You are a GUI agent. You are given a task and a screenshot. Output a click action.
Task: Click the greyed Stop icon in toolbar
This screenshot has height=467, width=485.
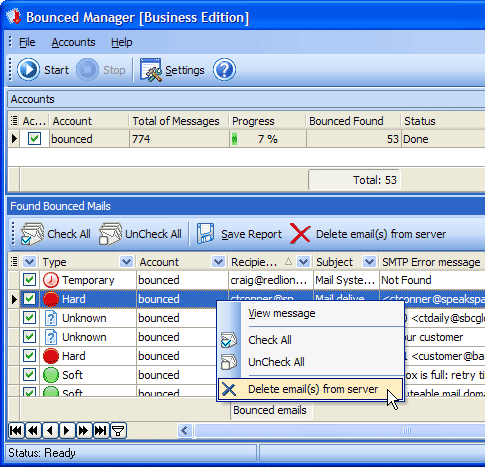point(87,70)
